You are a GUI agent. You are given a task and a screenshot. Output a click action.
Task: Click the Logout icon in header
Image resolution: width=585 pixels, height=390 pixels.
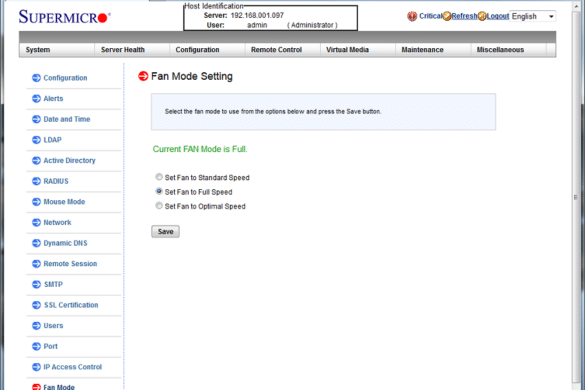coord(482,16)
